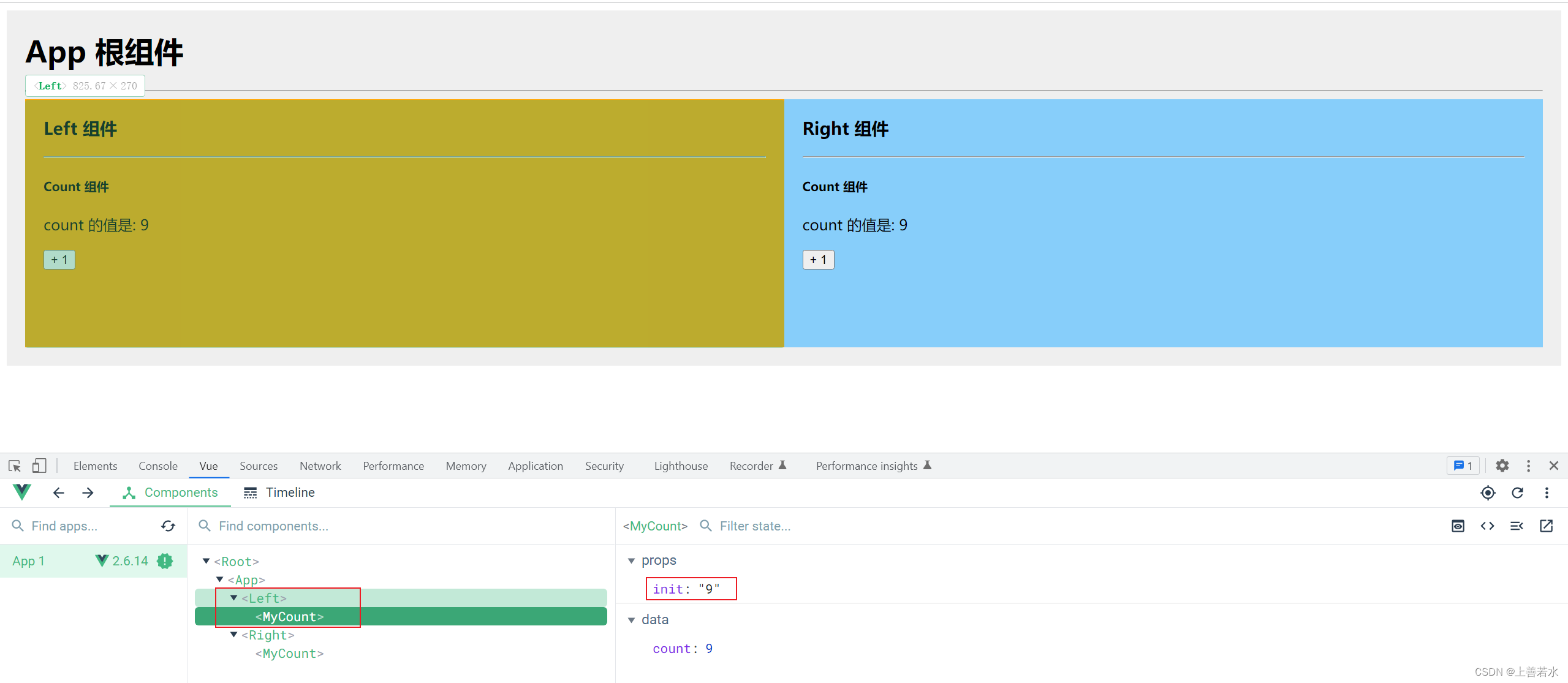Click +1 button in Left component
The height and width of the screenshot is (683, 1568).
point(59,260)
